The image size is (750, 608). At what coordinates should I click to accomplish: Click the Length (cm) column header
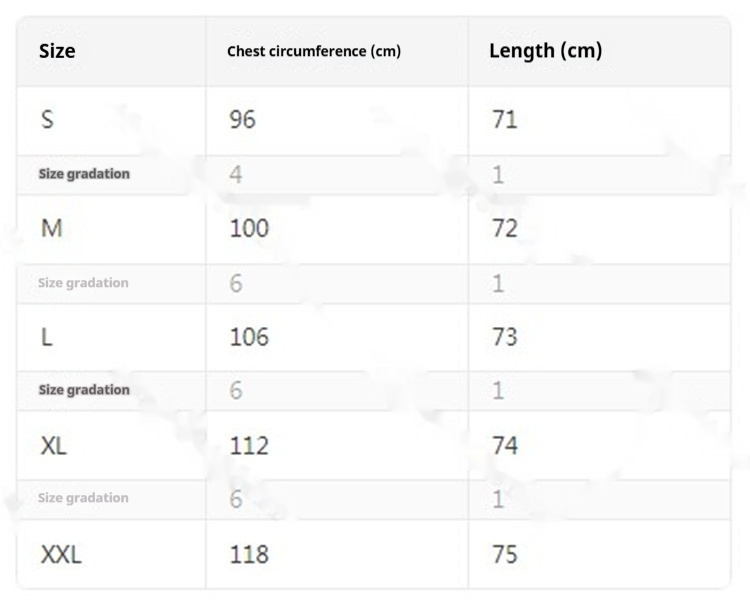click(545, 51)
